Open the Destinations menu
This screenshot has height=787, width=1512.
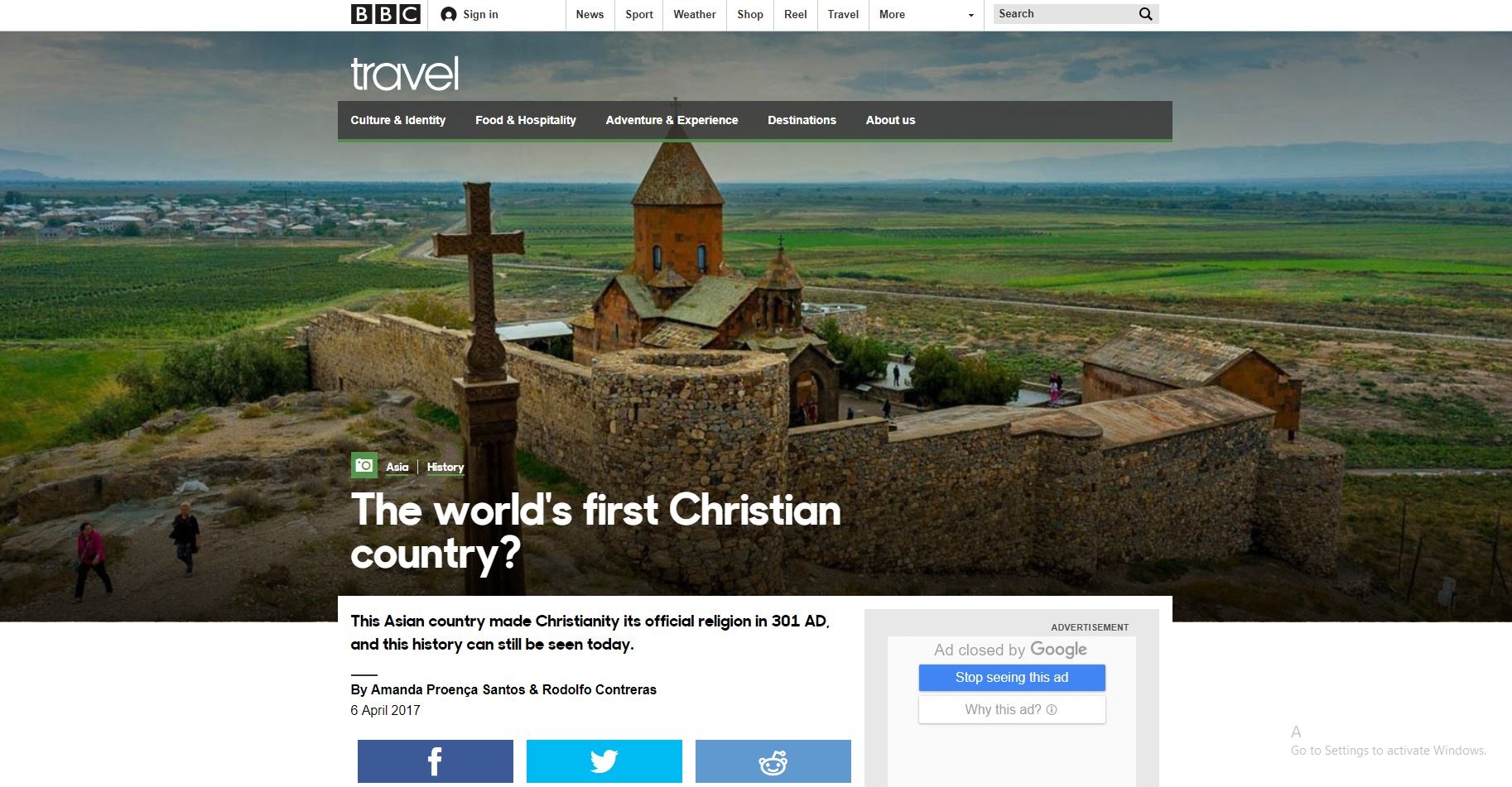pos(802,120)
